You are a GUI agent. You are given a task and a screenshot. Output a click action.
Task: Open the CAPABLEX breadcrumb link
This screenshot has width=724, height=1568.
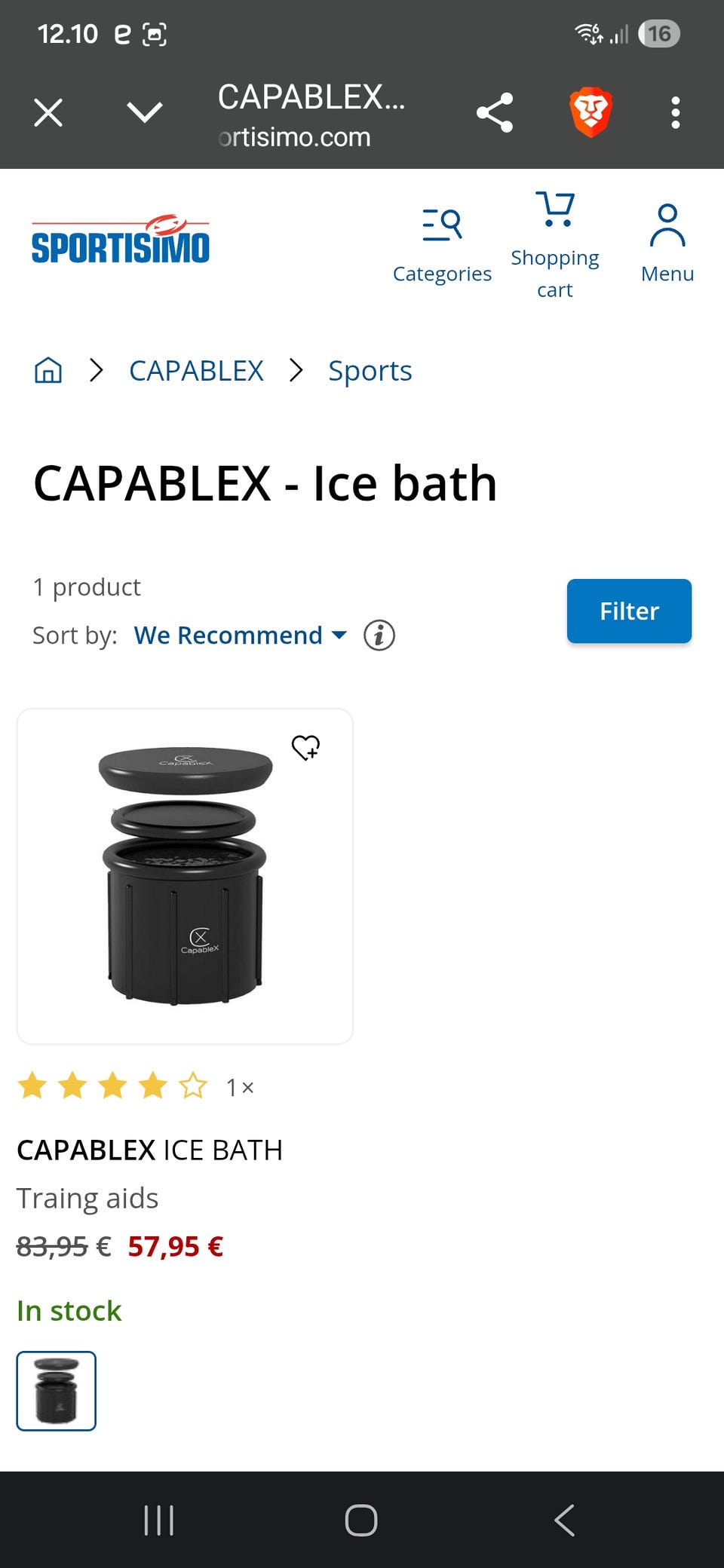[196, 371]
